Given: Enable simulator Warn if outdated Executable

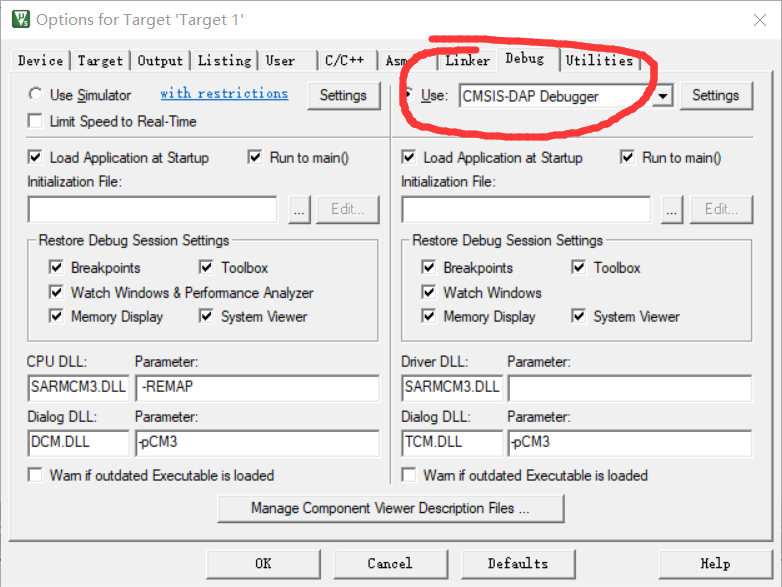Looking at the screenshot, I should [35, 475].
